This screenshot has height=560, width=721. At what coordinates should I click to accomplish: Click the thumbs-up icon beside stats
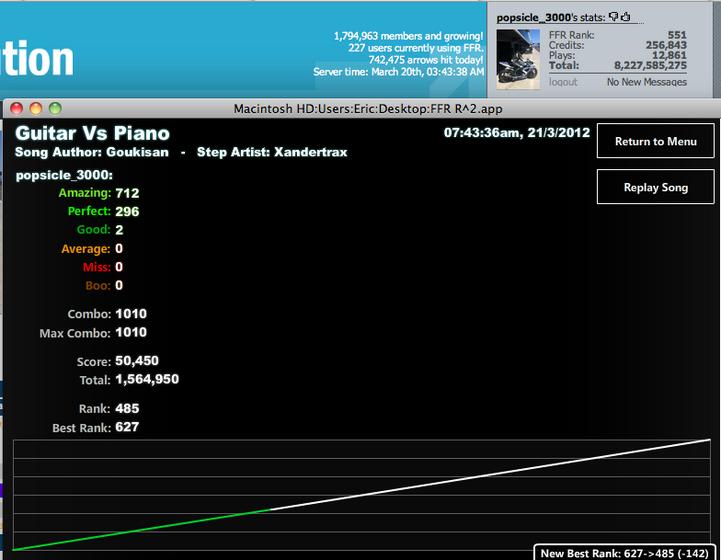point(625,17)
